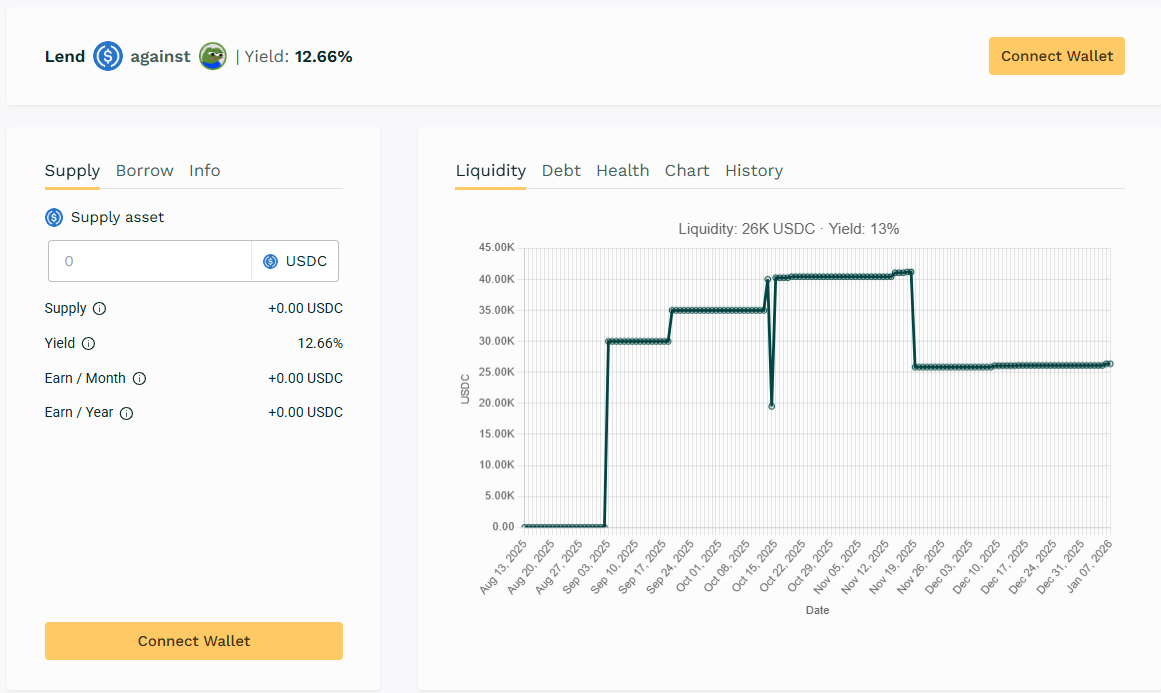
Task: View the Chart tab
Action: point(687,171)
